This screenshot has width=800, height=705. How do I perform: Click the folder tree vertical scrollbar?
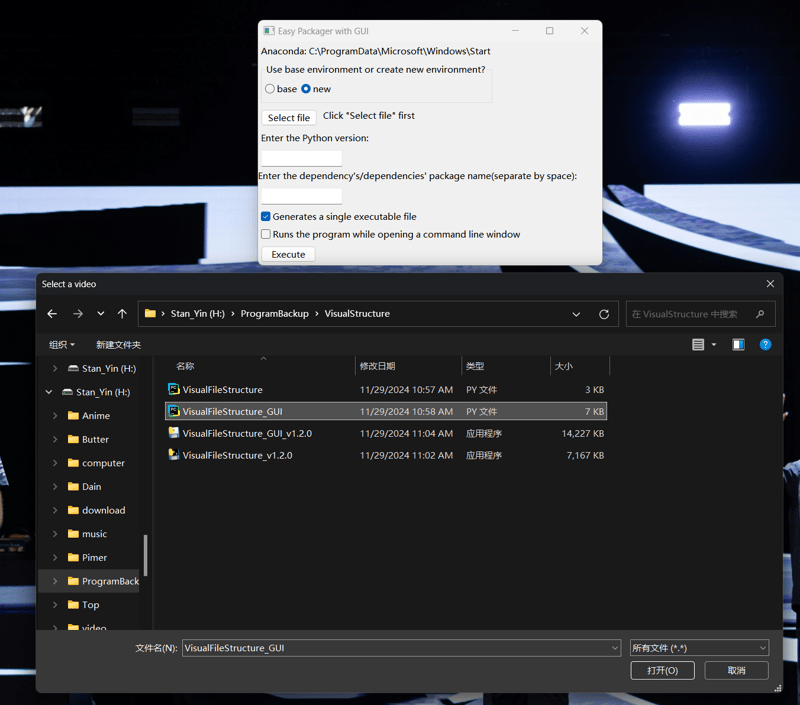[146, 555]
